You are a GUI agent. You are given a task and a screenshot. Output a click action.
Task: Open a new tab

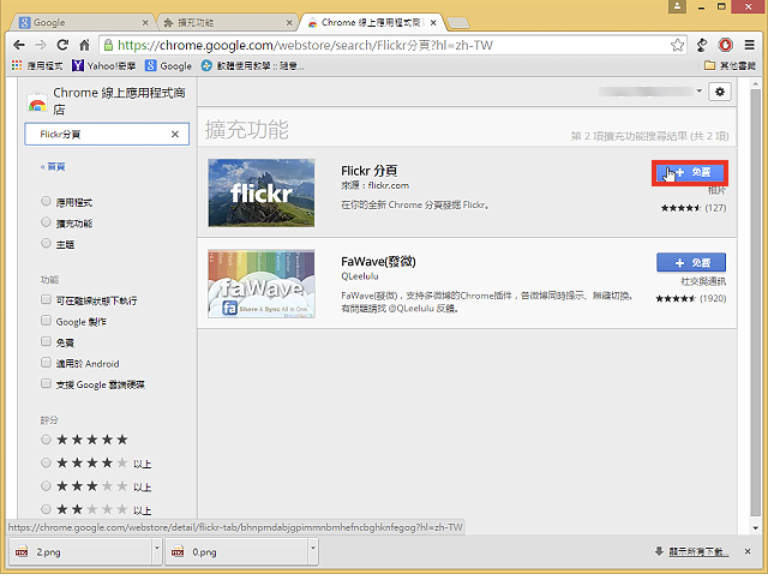tap(458, 23)
